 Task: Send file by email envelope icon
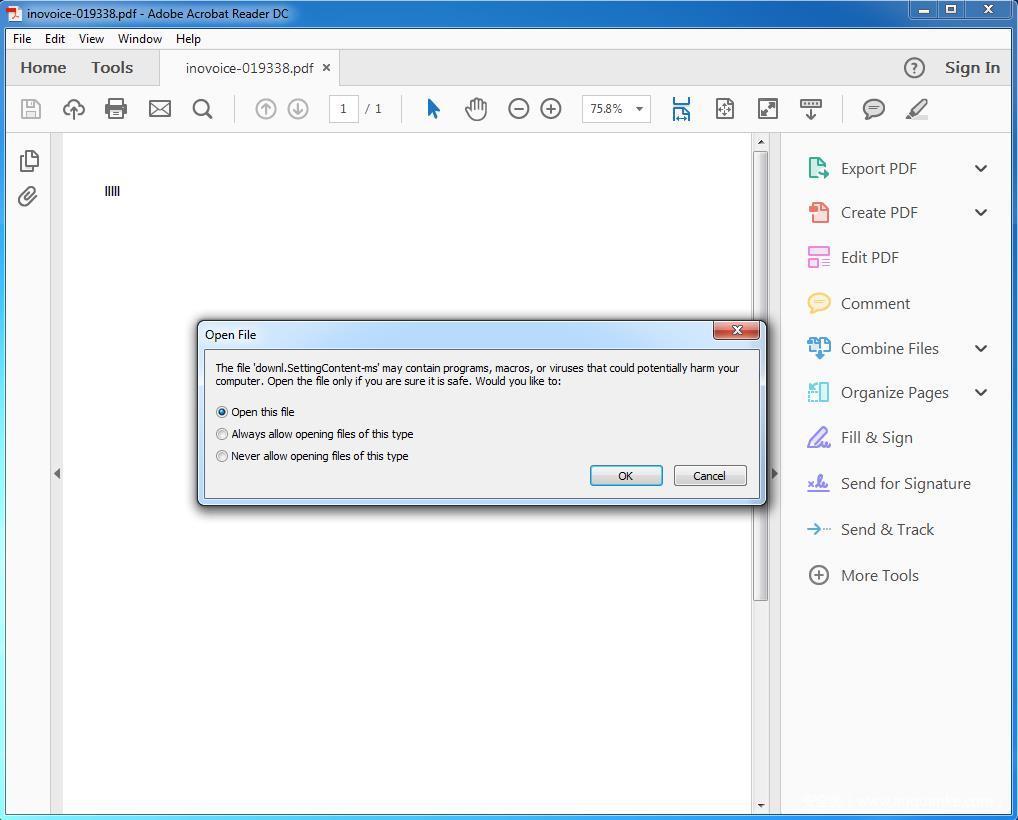pos(160,108)
